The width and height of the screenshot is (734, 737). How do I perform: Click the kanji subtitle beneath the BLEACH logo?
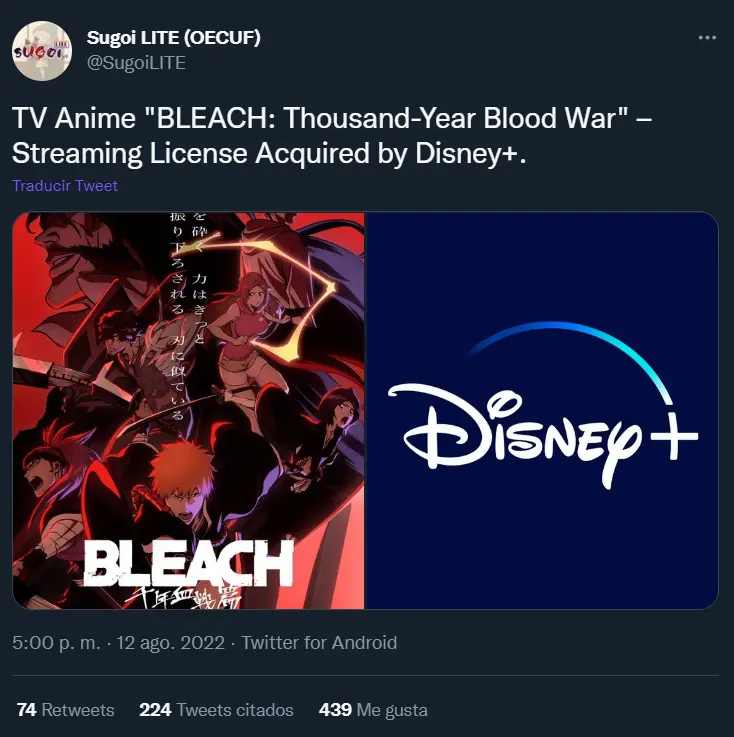click(183, 597)
